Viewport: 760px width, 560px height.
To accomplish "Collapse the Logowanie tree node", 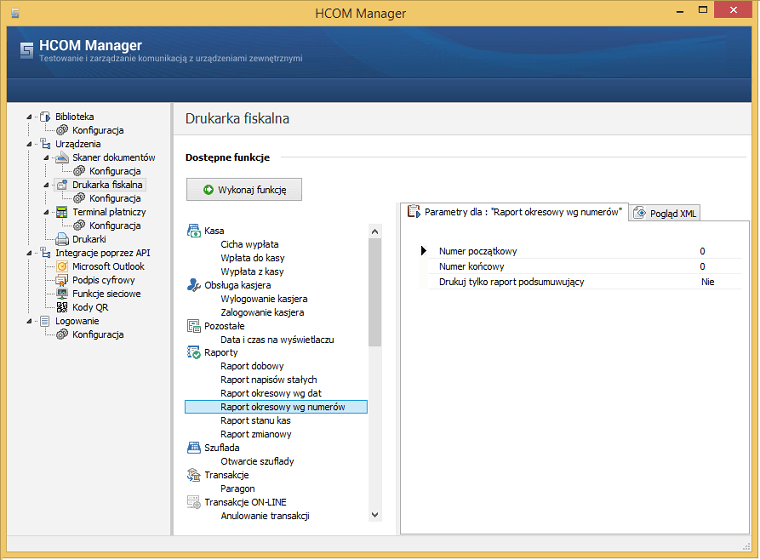I will (x=30, y=322).
